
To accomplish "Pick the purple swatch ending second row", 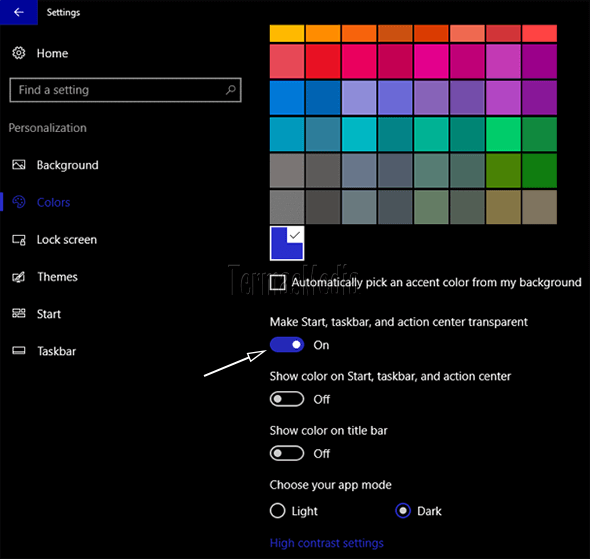I will (540, 61).
